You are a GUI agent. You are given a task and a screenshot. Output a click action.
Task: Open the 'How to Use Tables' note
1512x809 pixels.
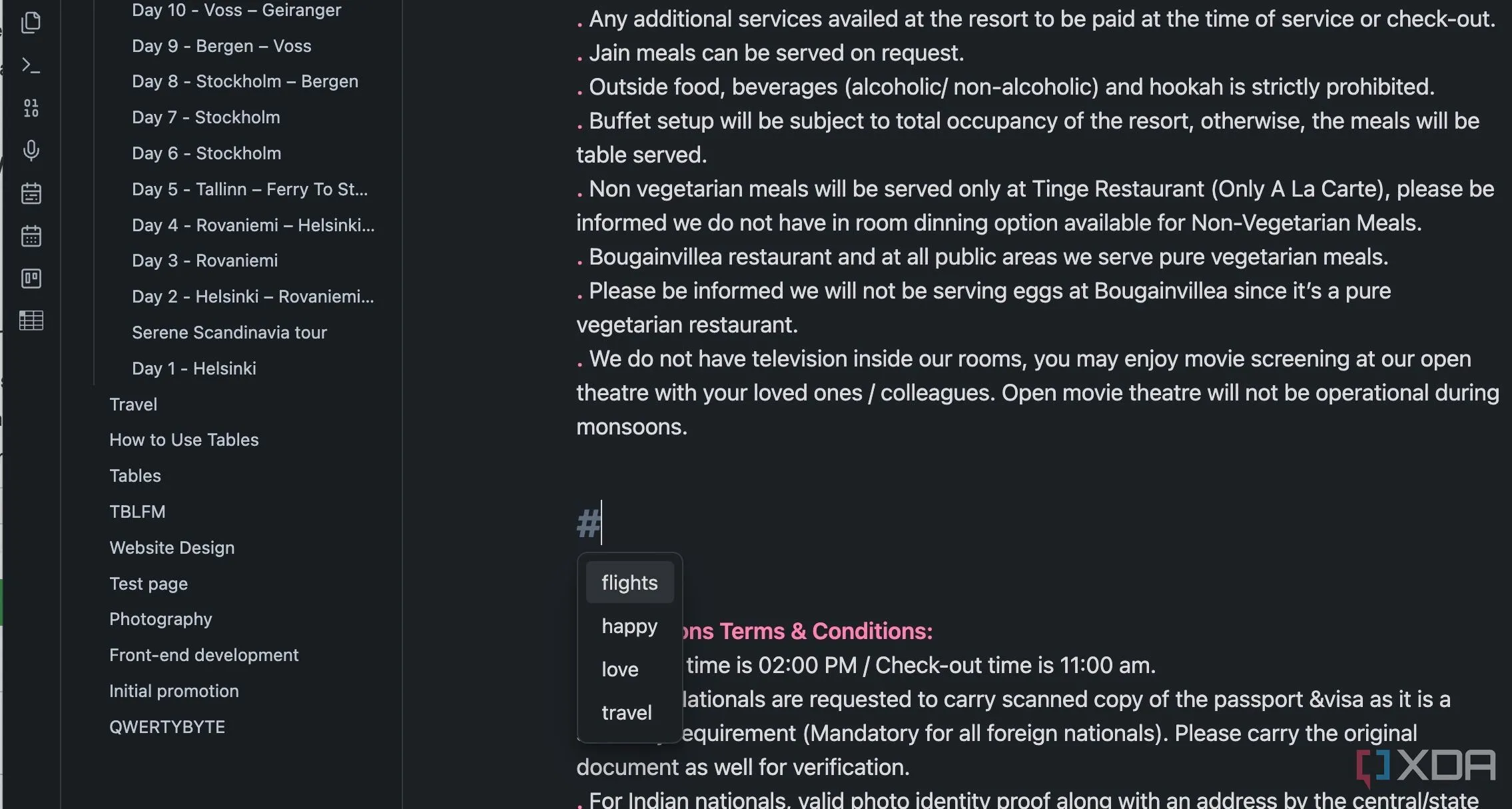(x=184, y=440)
